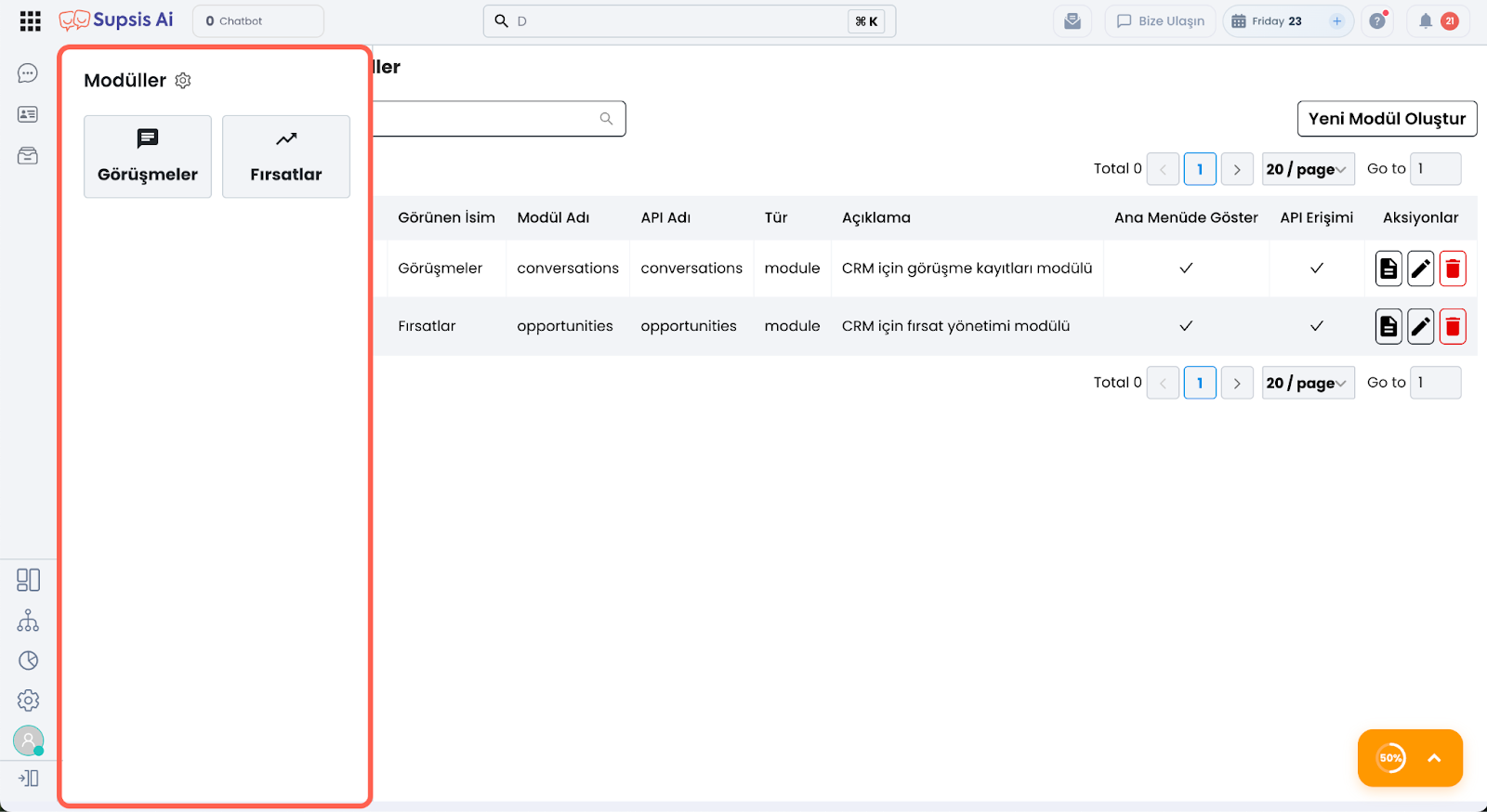
Task: Expand the top 20 / page dropdown
Action: point(1307,169)
